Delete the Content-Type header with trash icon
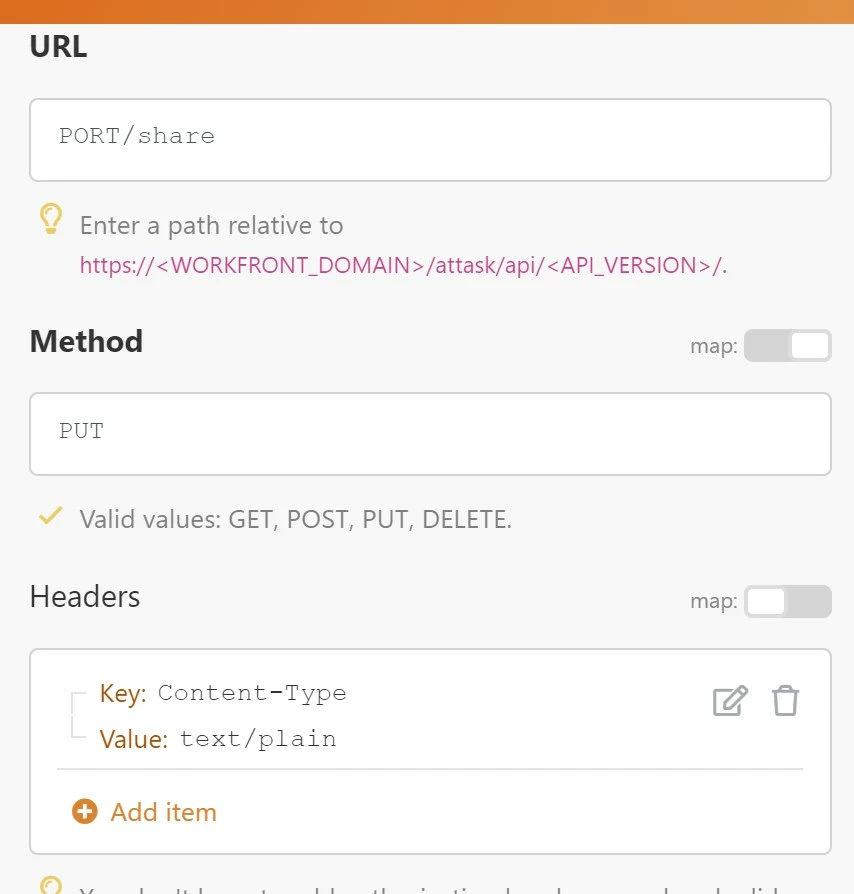Image resolution: width=854 pixels, height=894 pixels. click(x=785, y=700)
